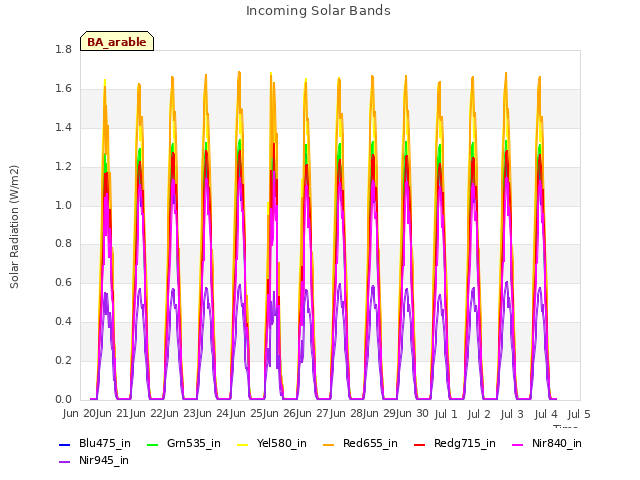The image size is (640, 480).
Task: Click the 0.8 y-axis tick label
Action: [x=63, y=244]
